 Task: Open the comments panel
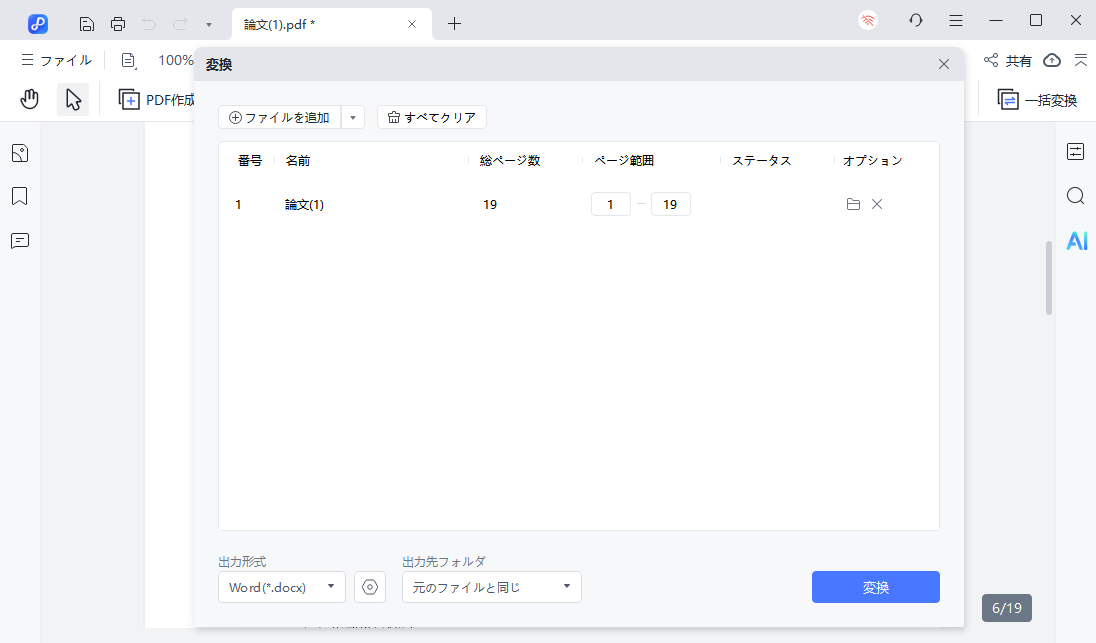pyautogui.click(x=19, y=240)
